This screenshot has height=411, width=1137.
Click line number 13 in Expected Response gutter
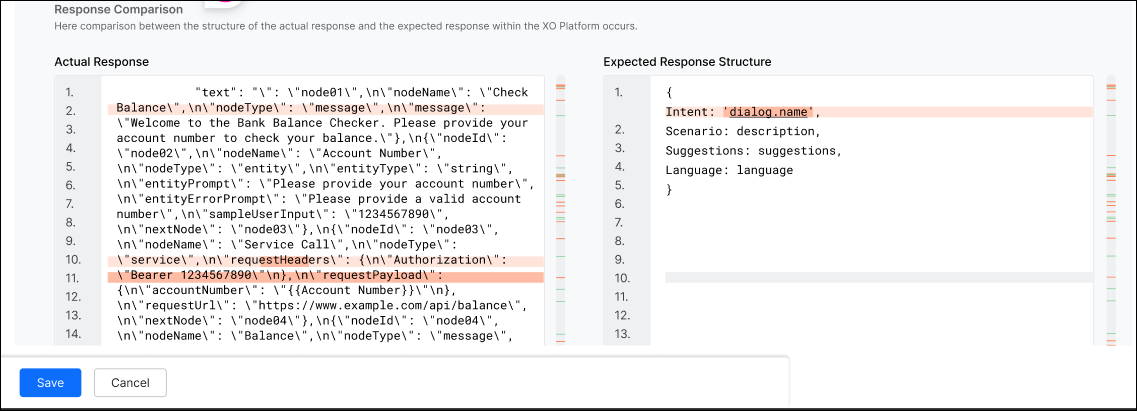coord(620,335)
